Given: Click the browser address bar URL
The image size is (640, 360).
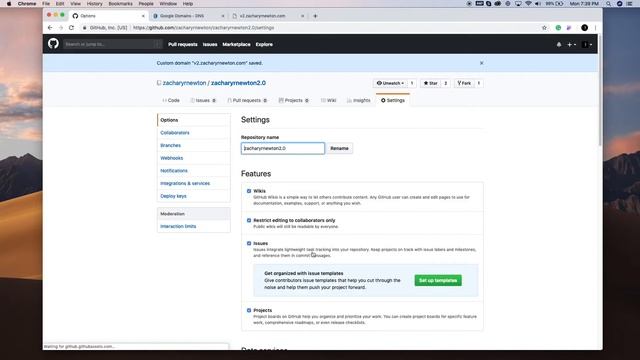Looking at the screenshot, I should pos(203,28).
